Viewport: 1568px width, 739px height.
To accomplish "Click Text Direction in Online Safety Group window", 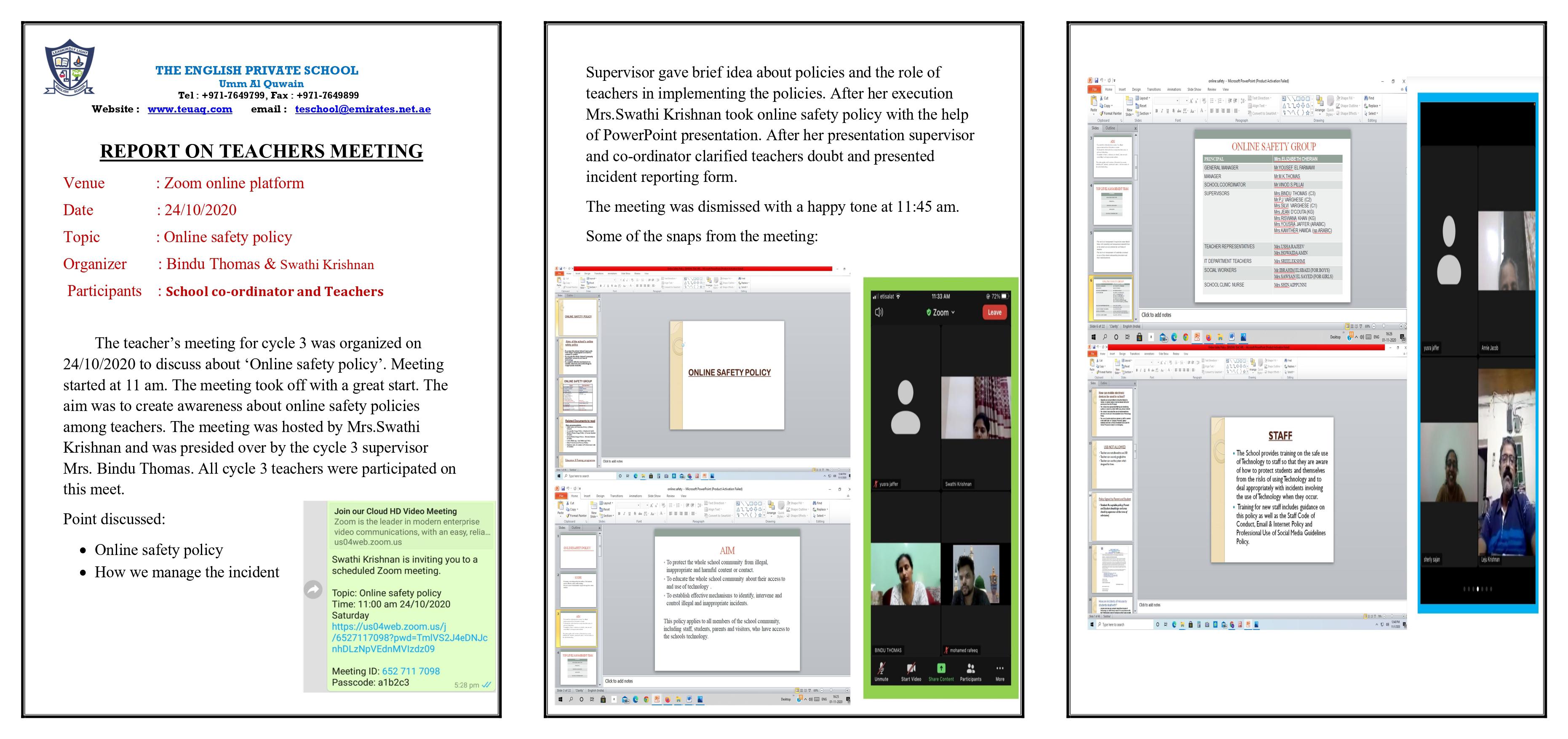I will pos(1260,98).
